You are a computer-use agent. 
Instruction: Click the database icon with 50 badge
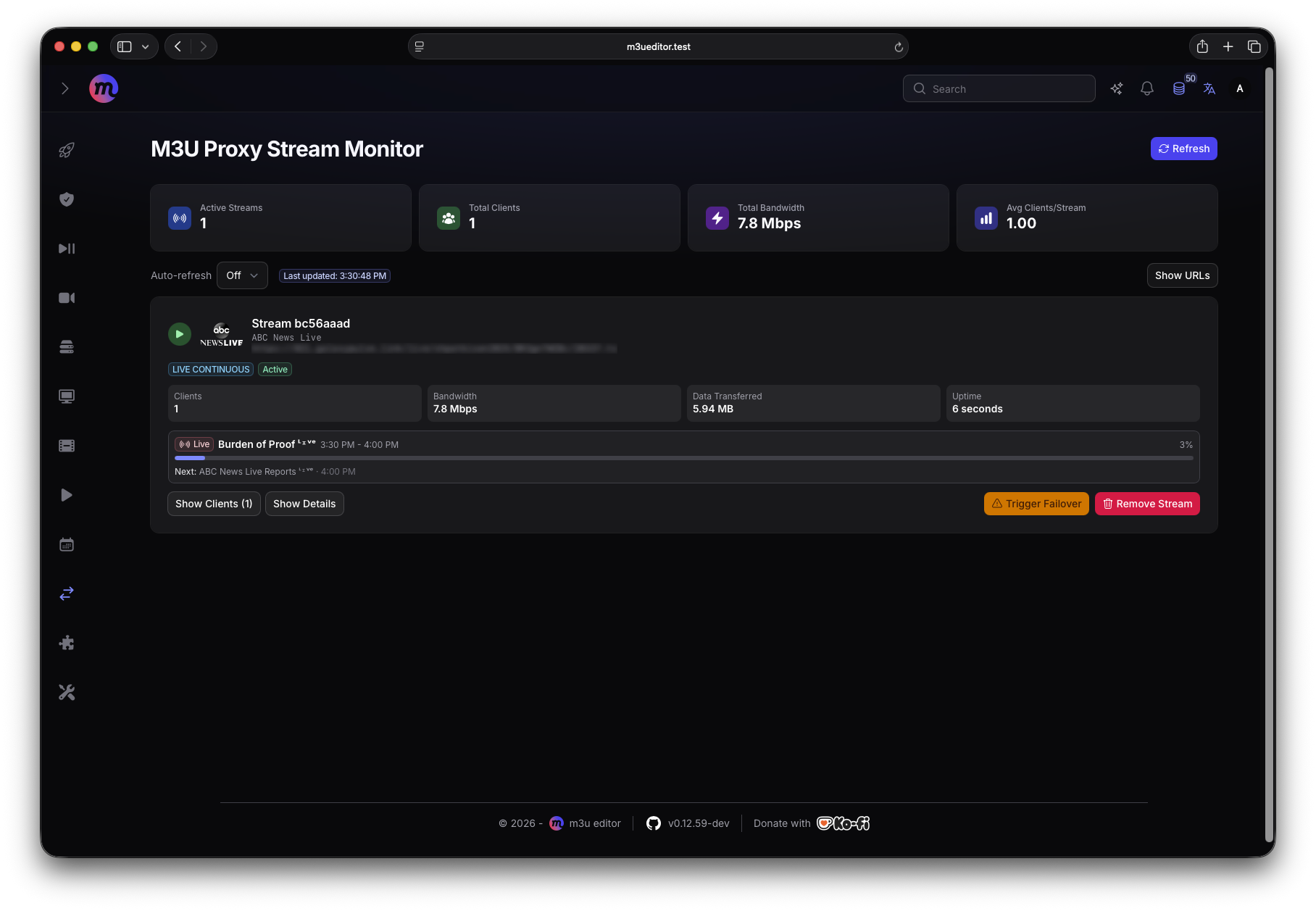point(1179,88)
